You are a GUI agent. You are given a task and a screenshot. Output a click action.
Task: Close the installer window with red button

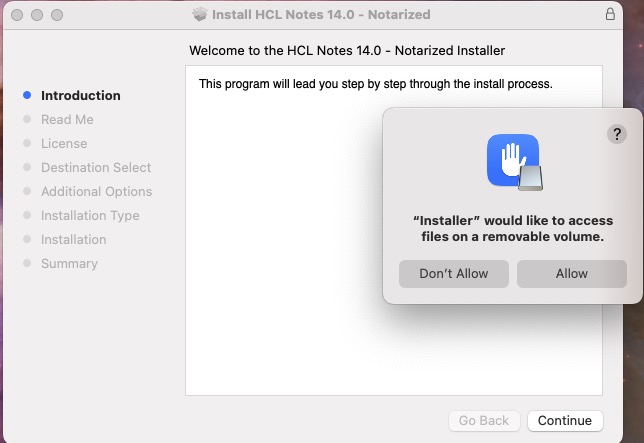point(17,16)
